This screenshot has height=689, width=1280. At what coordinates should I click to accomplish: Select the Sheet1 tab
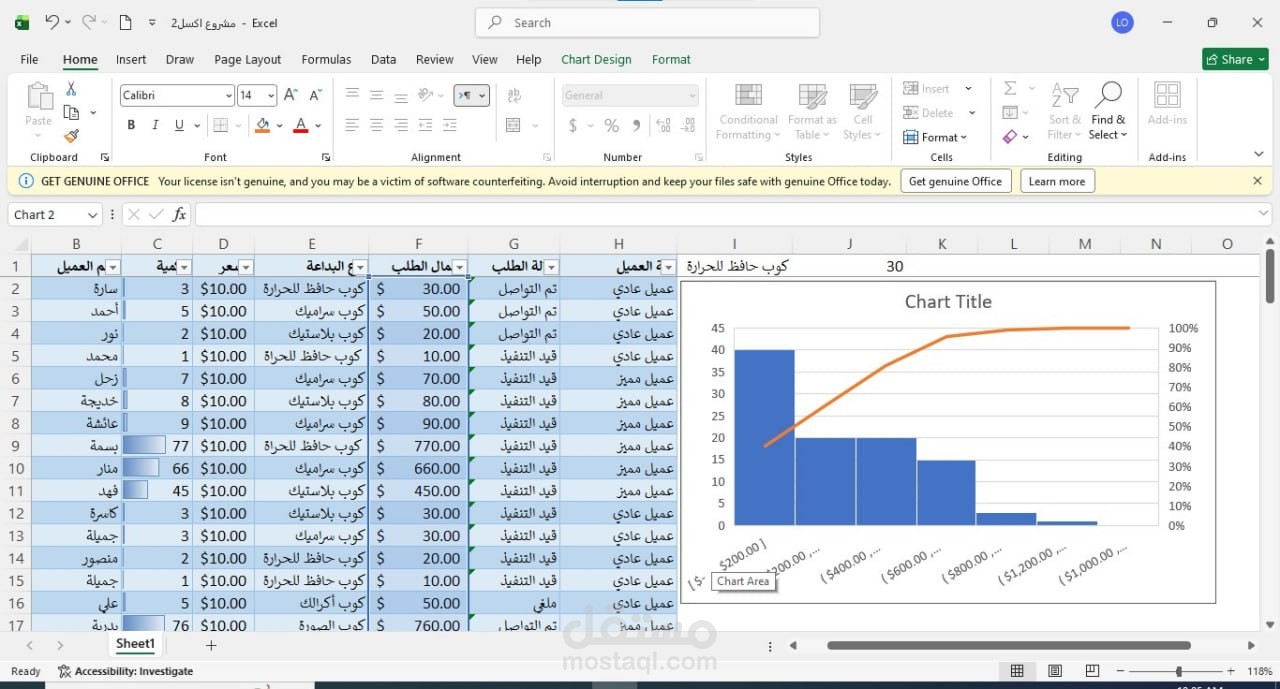pos(135,644)
